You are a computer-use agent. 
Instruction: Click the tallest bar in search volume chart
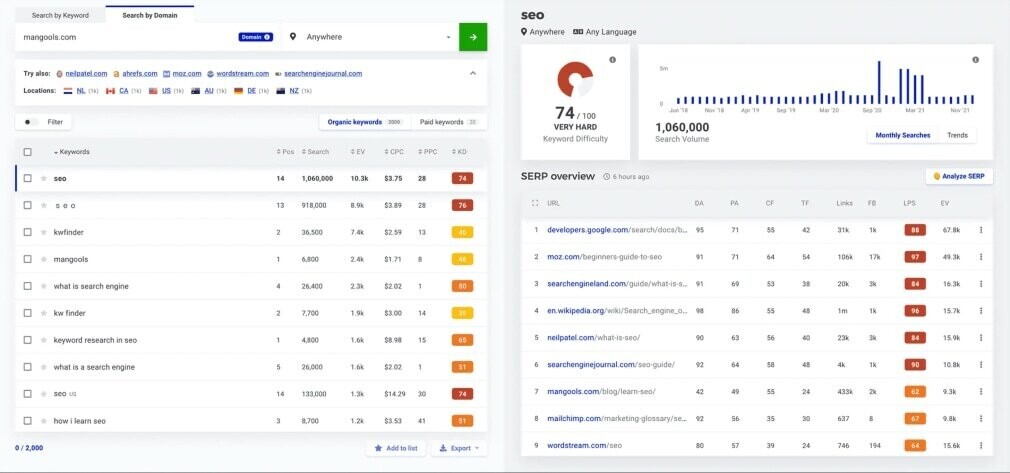point(879,82)
